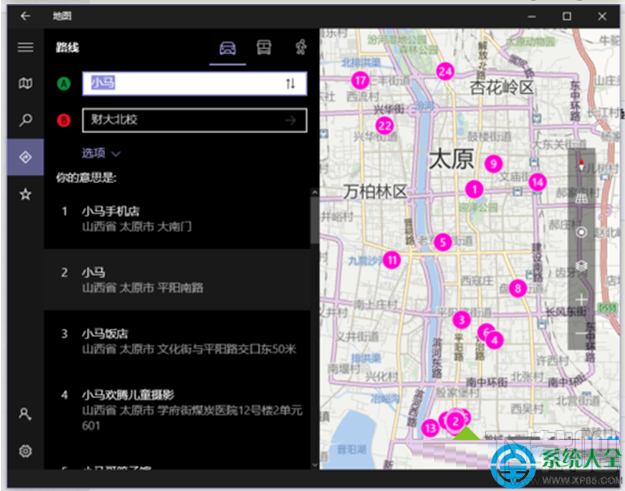Click map pin number 11

pos(392,260)
